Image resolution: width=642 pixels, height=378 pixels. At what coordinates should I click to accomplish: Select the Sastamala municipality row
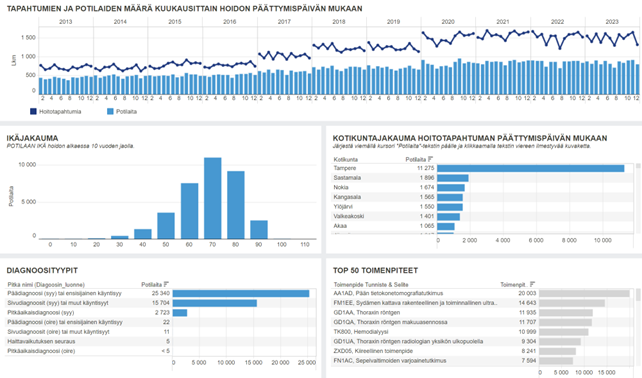click(482, 178)
